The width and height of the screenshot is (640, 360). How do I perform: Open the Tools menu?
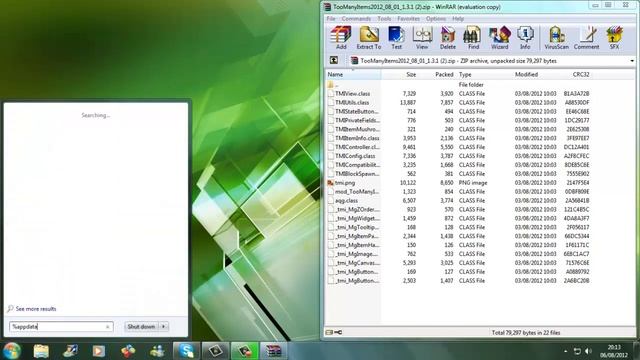[x=384, y=19]
